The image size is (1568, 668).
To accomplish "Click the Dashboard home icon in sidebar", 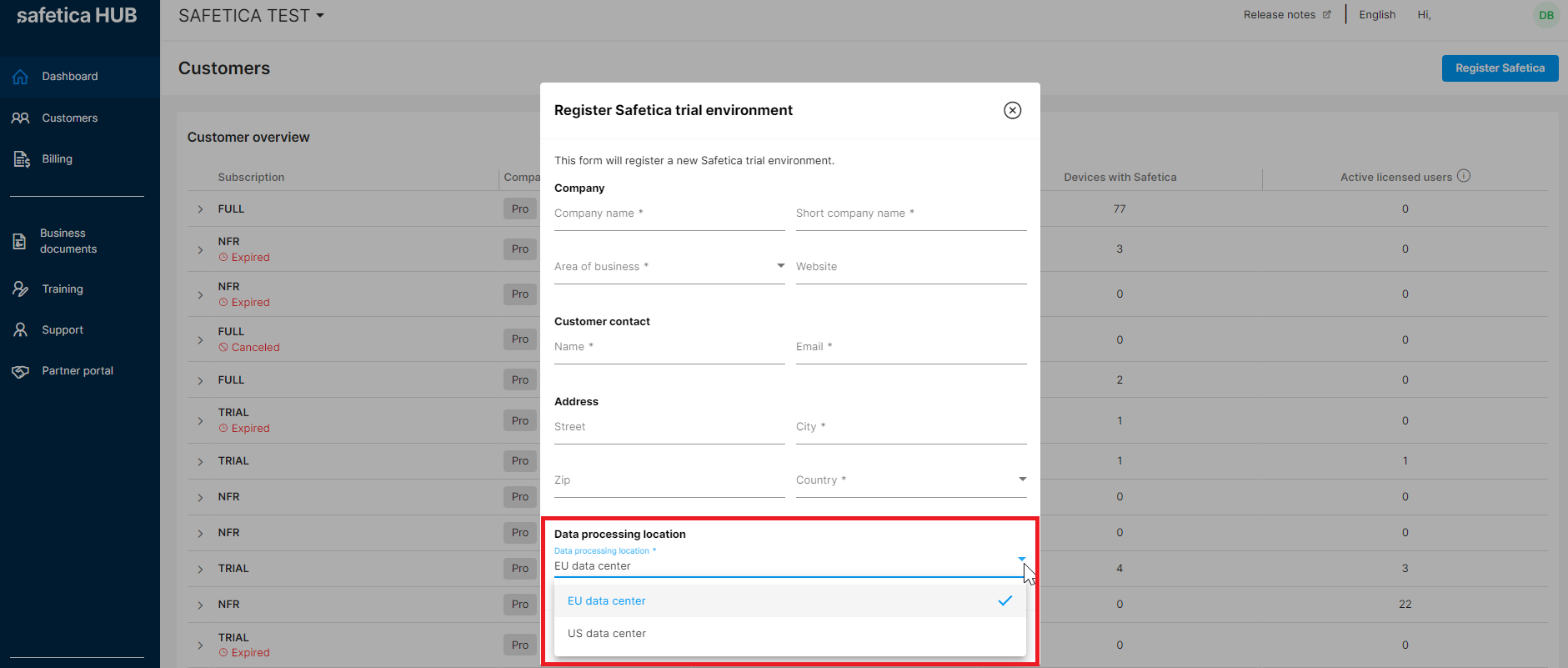I will (21, 77).
